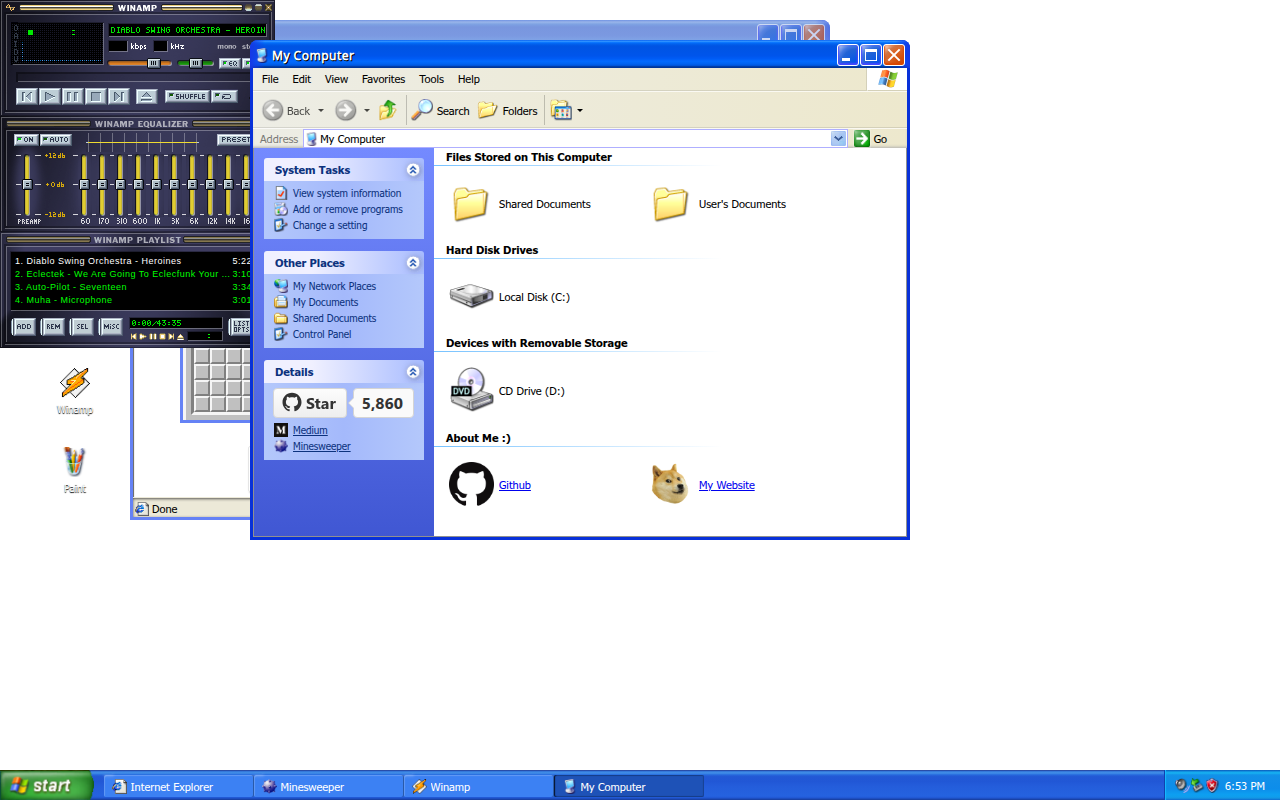1280x800 pixels.
Task: Collapse the System Tasks panel
Action: [413, 170]
